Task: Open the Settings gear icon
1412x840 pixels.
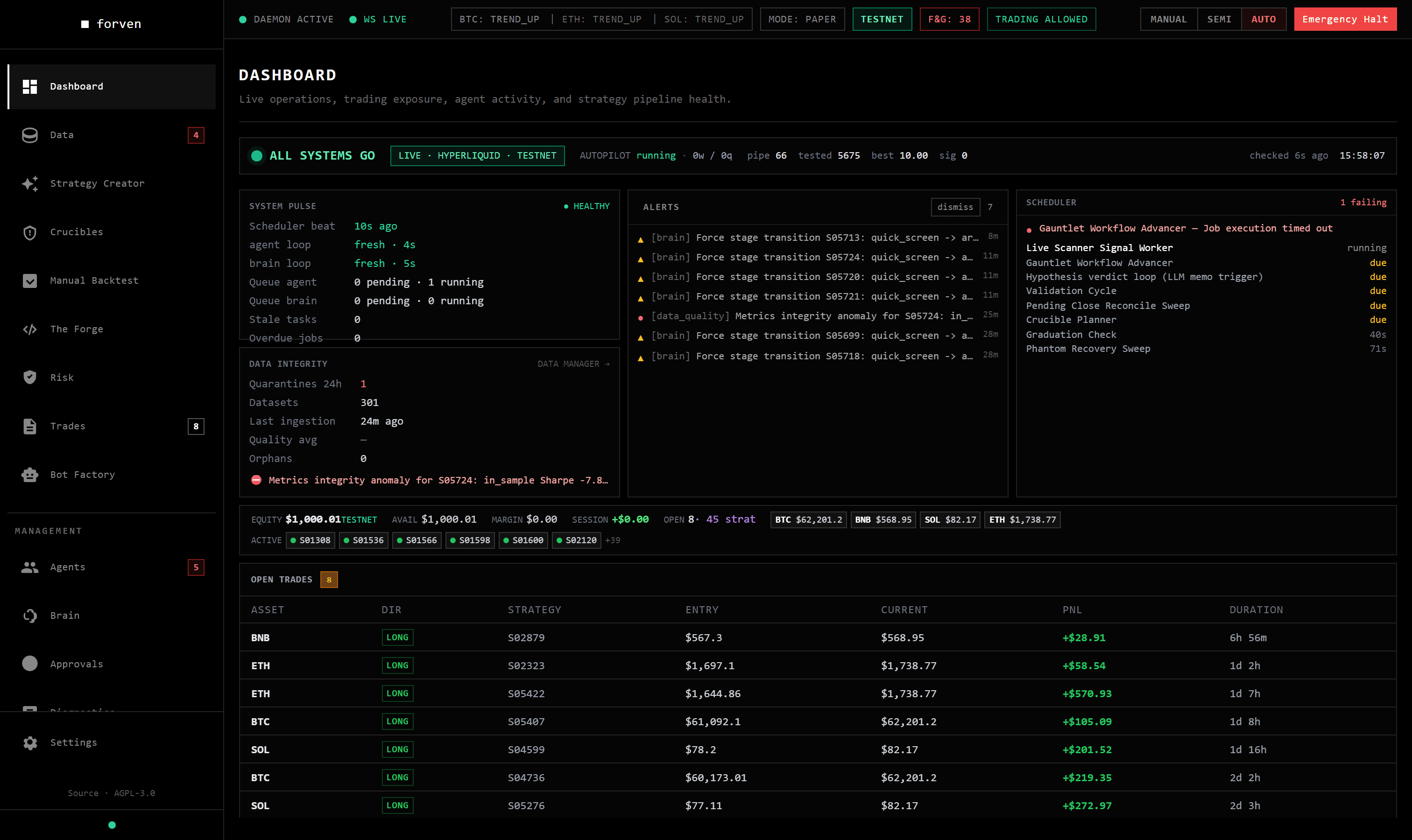Action: [x=29, y=742]
